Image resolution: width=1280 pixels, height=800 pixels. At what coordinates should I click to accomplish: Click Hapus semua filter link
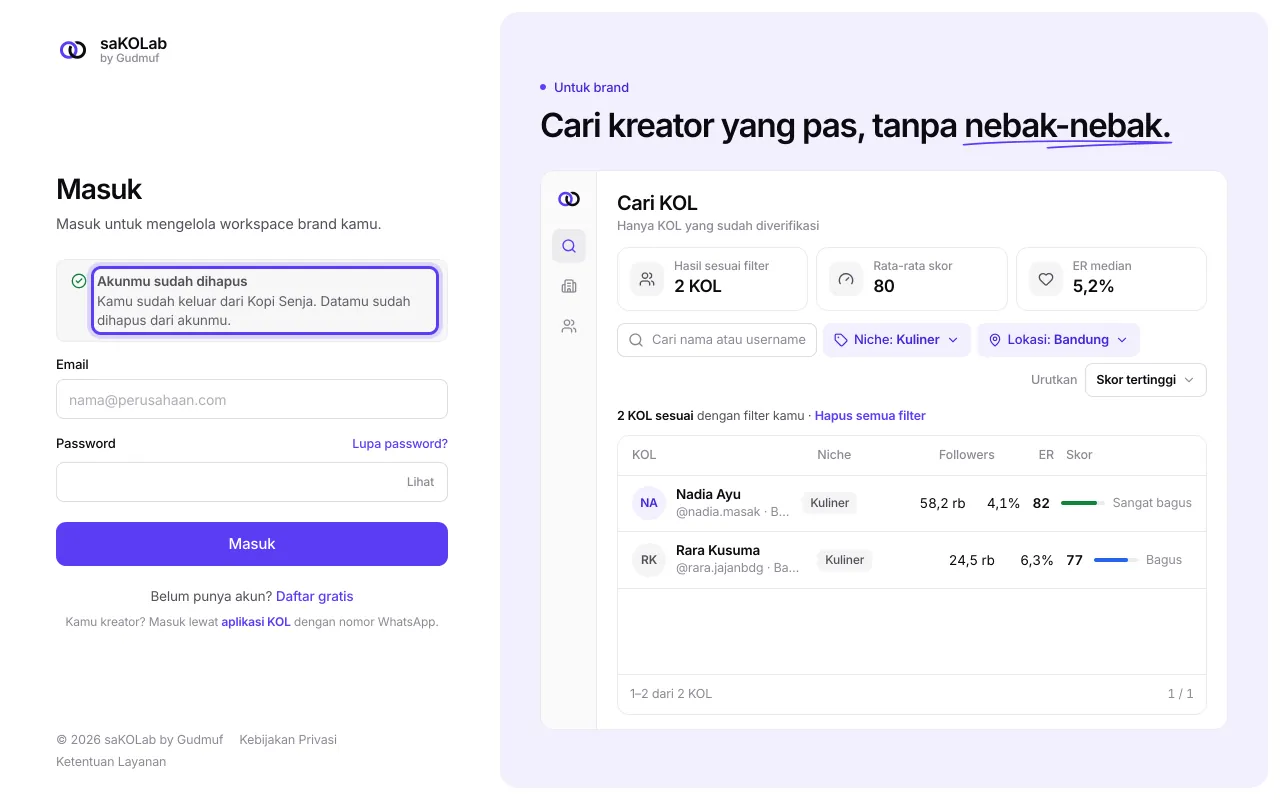pos(870,416)
